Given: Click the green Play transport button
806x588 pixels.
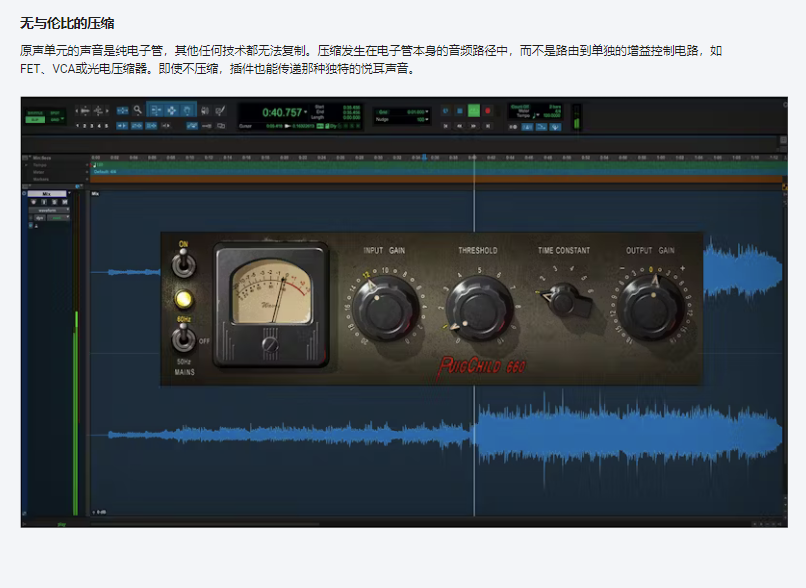Looking at the screenshot, I should 474,111.
